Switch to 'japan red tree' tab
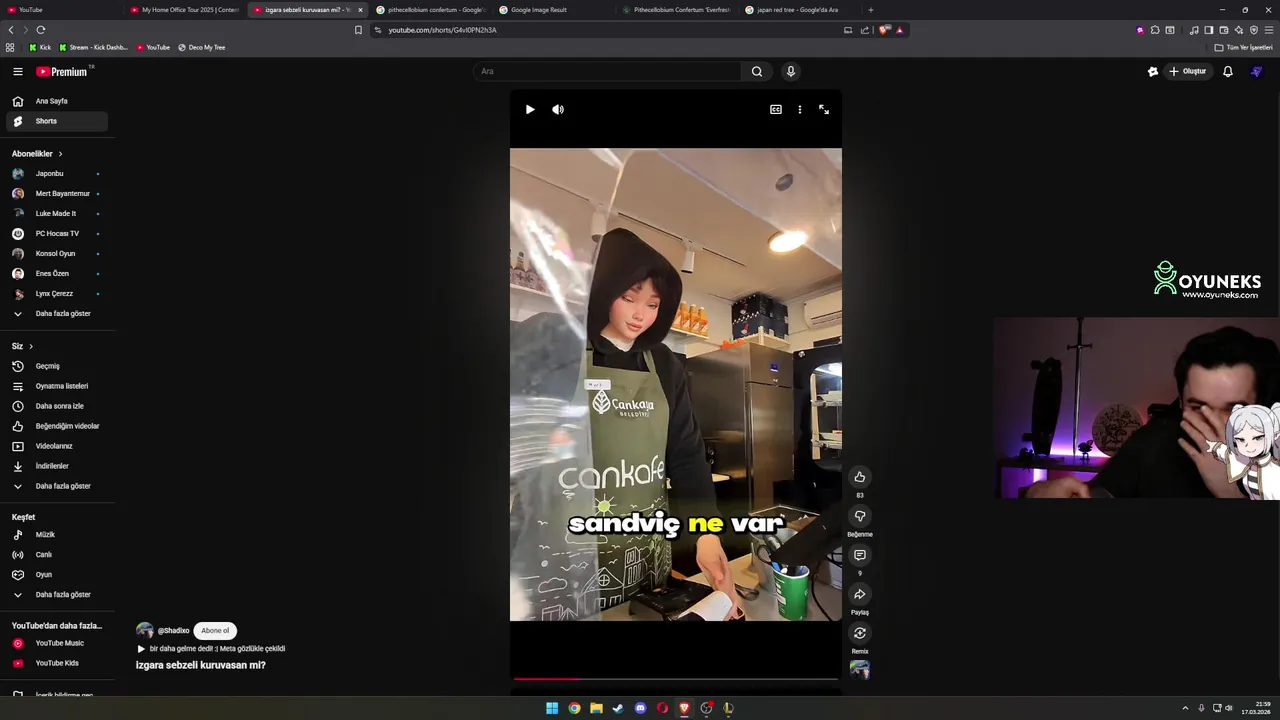 click(x=800, y=10)
